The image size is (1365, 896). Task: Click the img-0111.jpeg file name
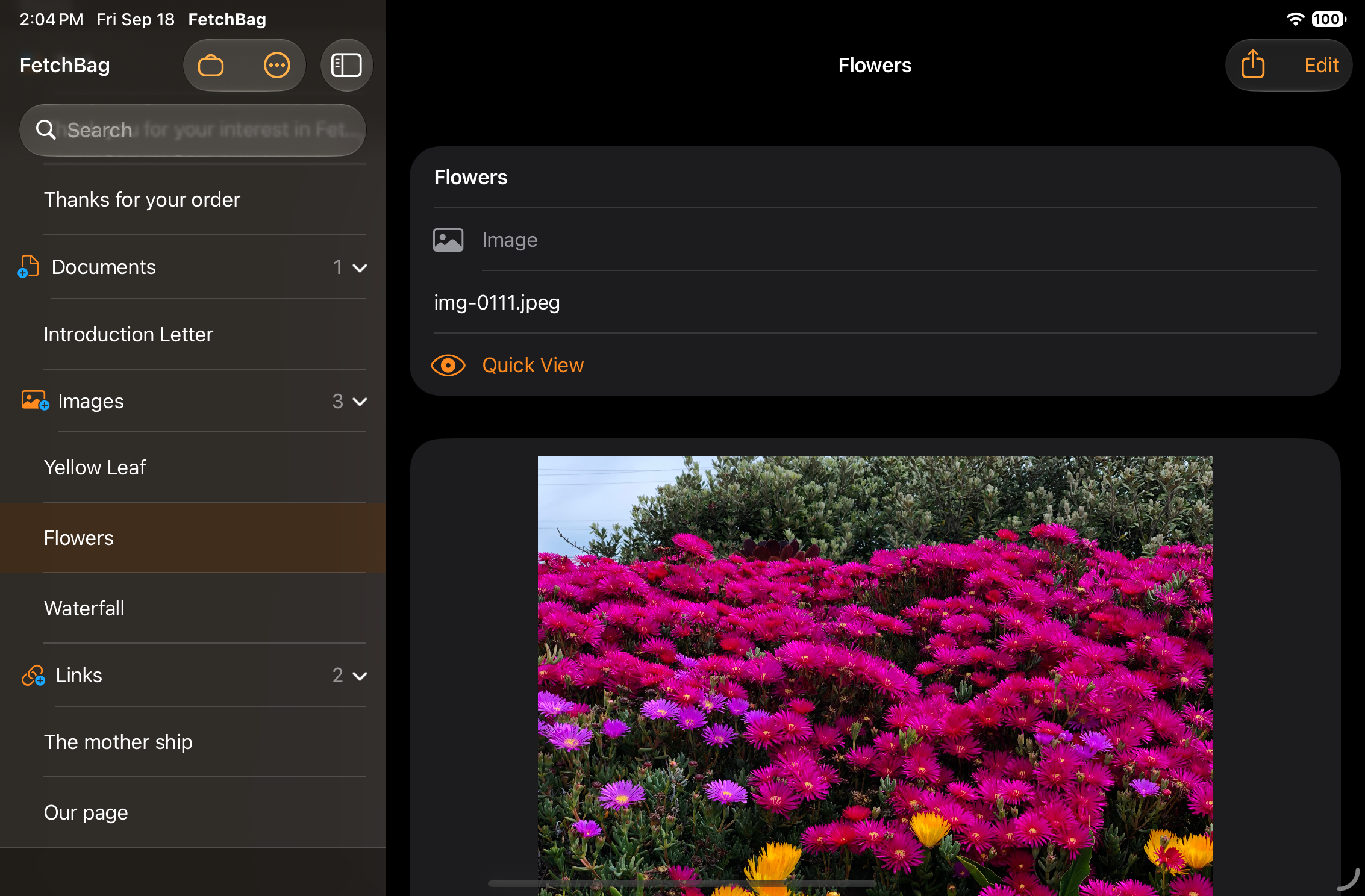497,302
